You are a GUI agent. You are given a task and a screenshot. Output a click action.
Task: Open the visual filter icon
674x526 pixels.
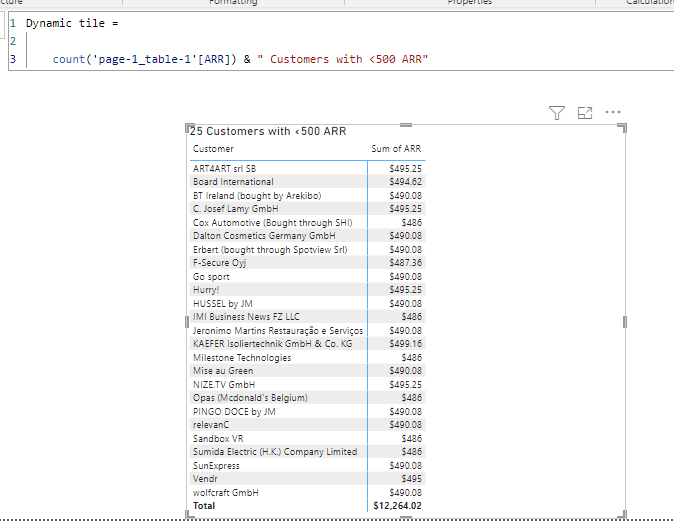click(557, 113)
